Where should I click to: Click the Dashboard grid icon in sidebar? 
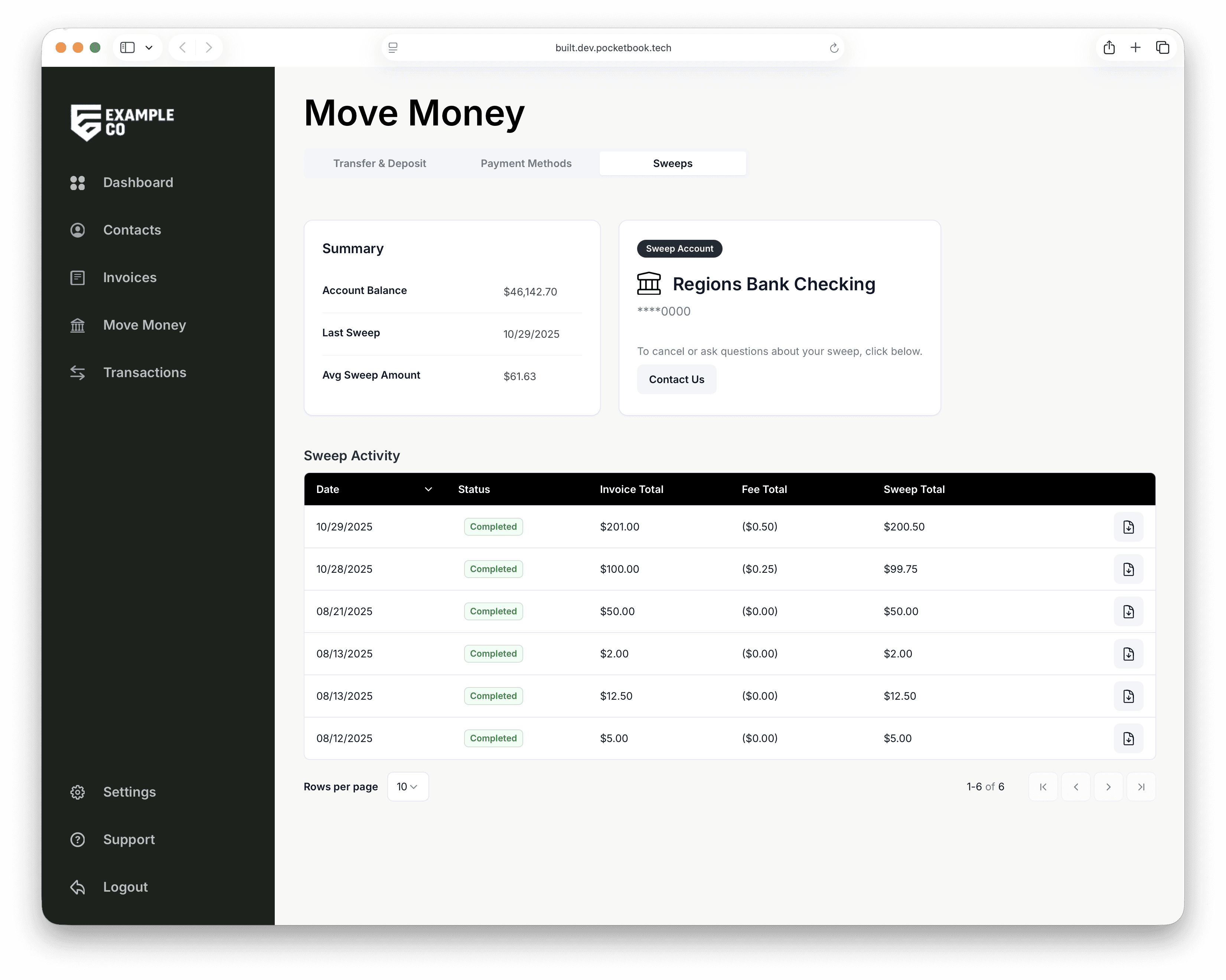77,183
